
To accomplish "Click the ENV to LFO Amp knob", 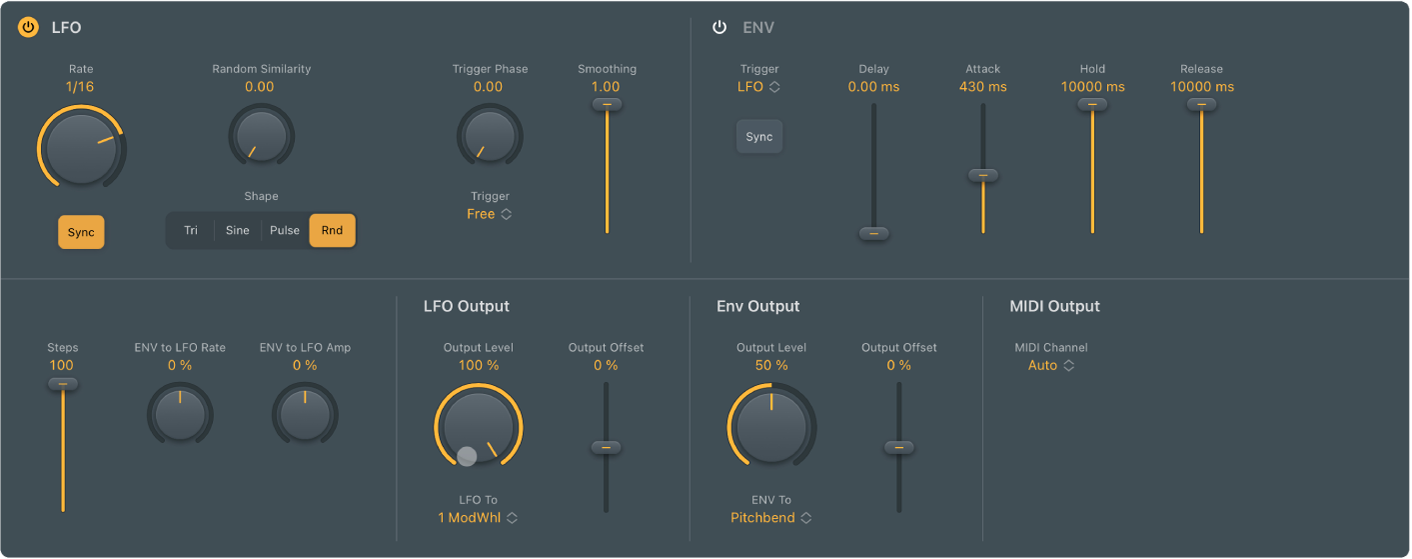I will click(305, 414).
